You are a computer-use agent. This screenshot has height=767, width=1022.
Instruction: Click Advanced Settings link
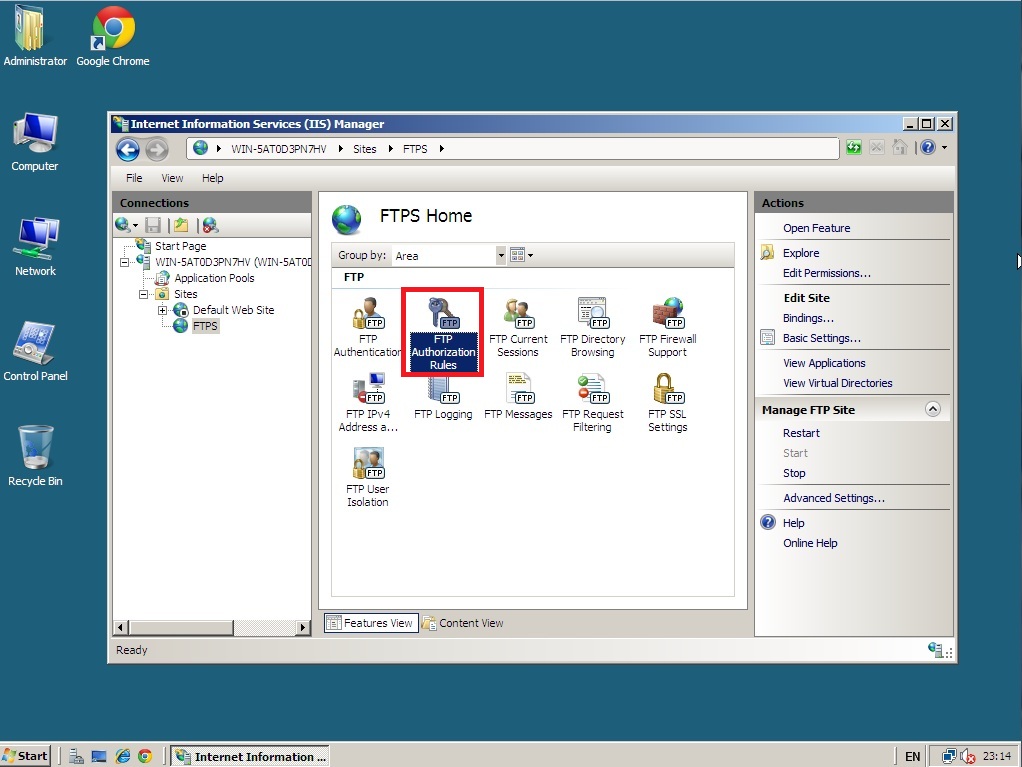coord(834,498)
